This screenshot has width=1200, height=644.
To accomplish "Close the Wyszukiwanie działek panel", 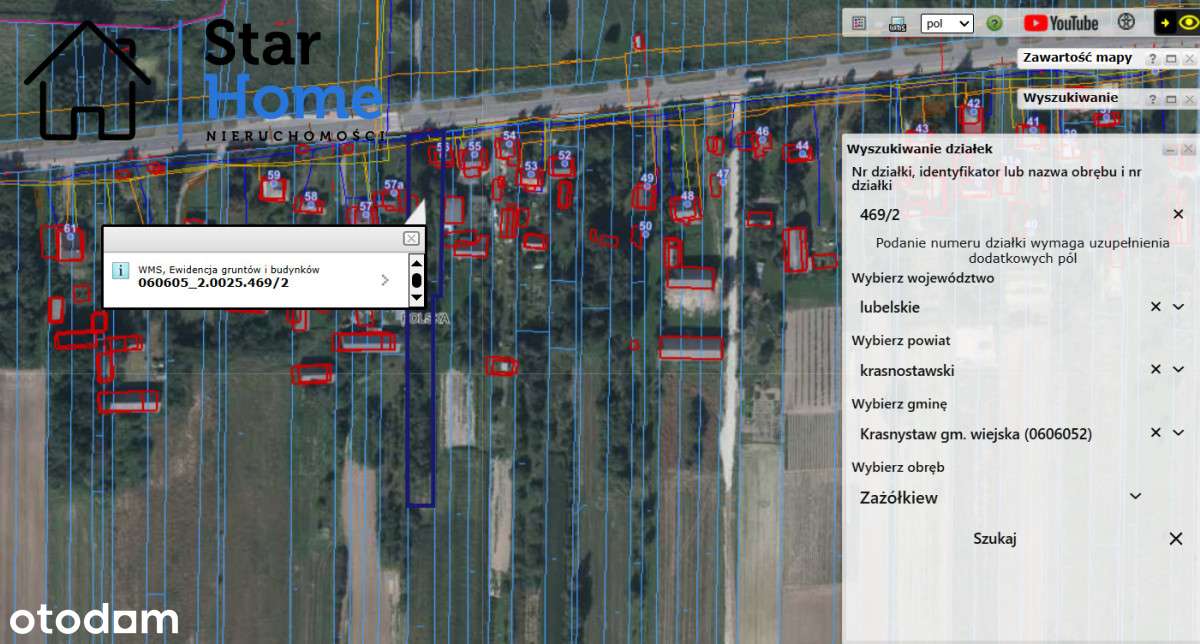I will tap(1187, 149).
